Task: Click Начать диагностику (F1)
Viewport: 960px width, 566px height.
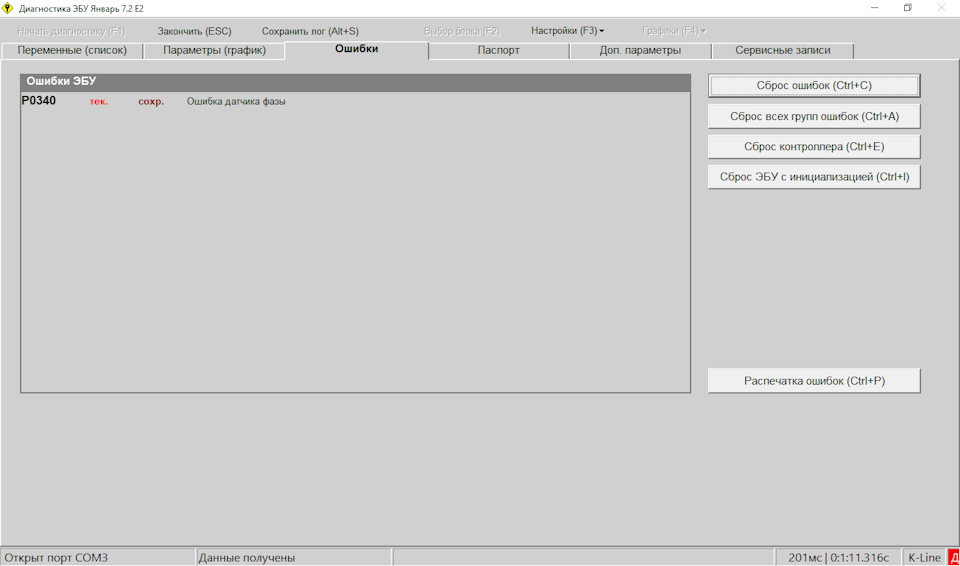Action: [72, 31]
